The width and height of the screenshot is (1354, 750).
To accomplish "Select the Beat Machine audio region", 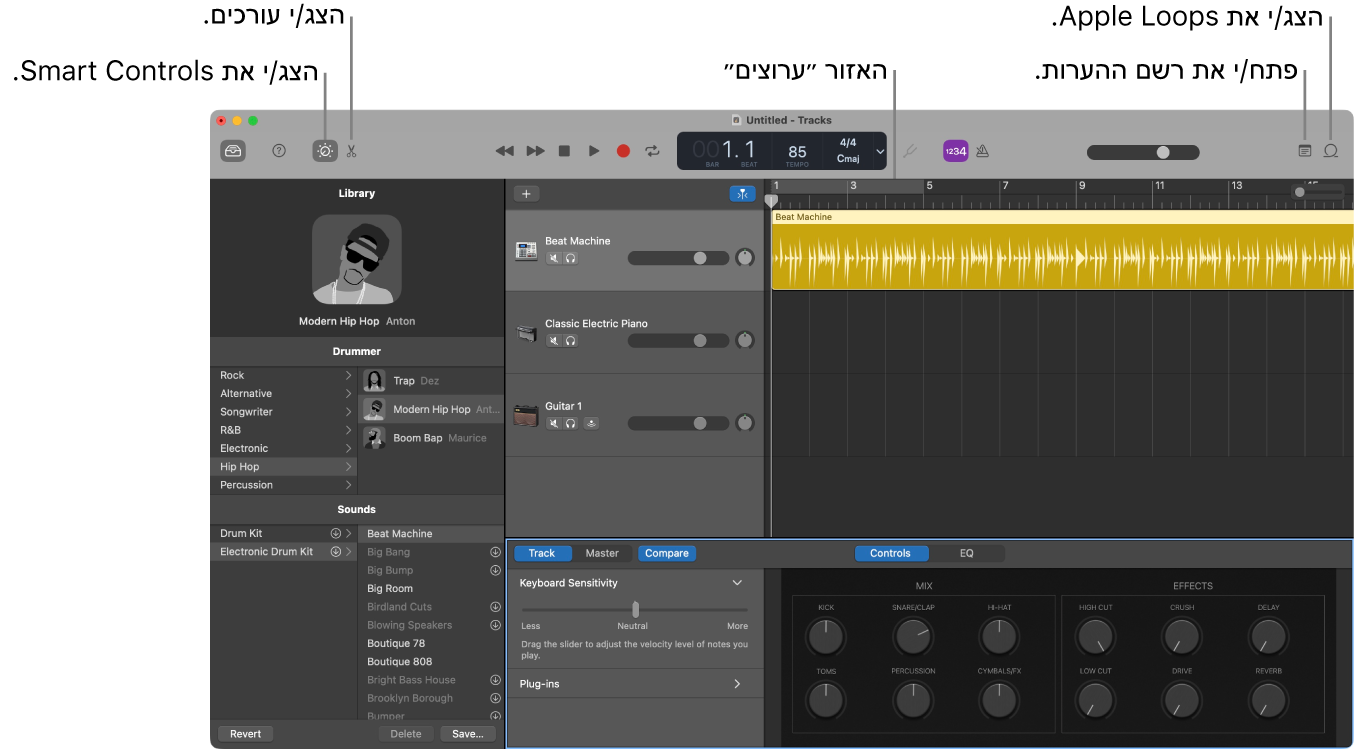I will 1062,250.
